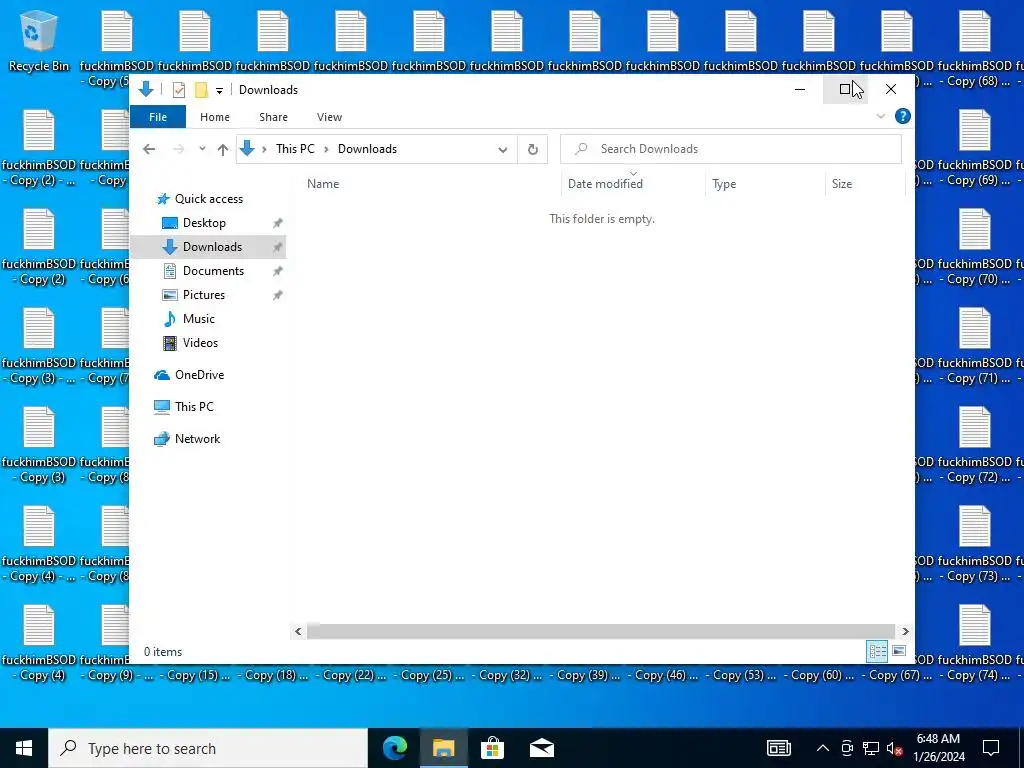Viewport: 1024px width, 768px height.
Task: Open recent locations dropdown arrow
Action: pyautogui.click(x=202, y=149)
